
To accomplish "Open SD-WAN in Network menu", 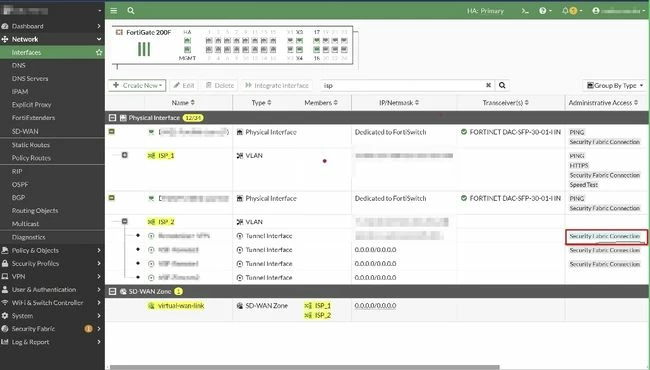I will [25, 131].
